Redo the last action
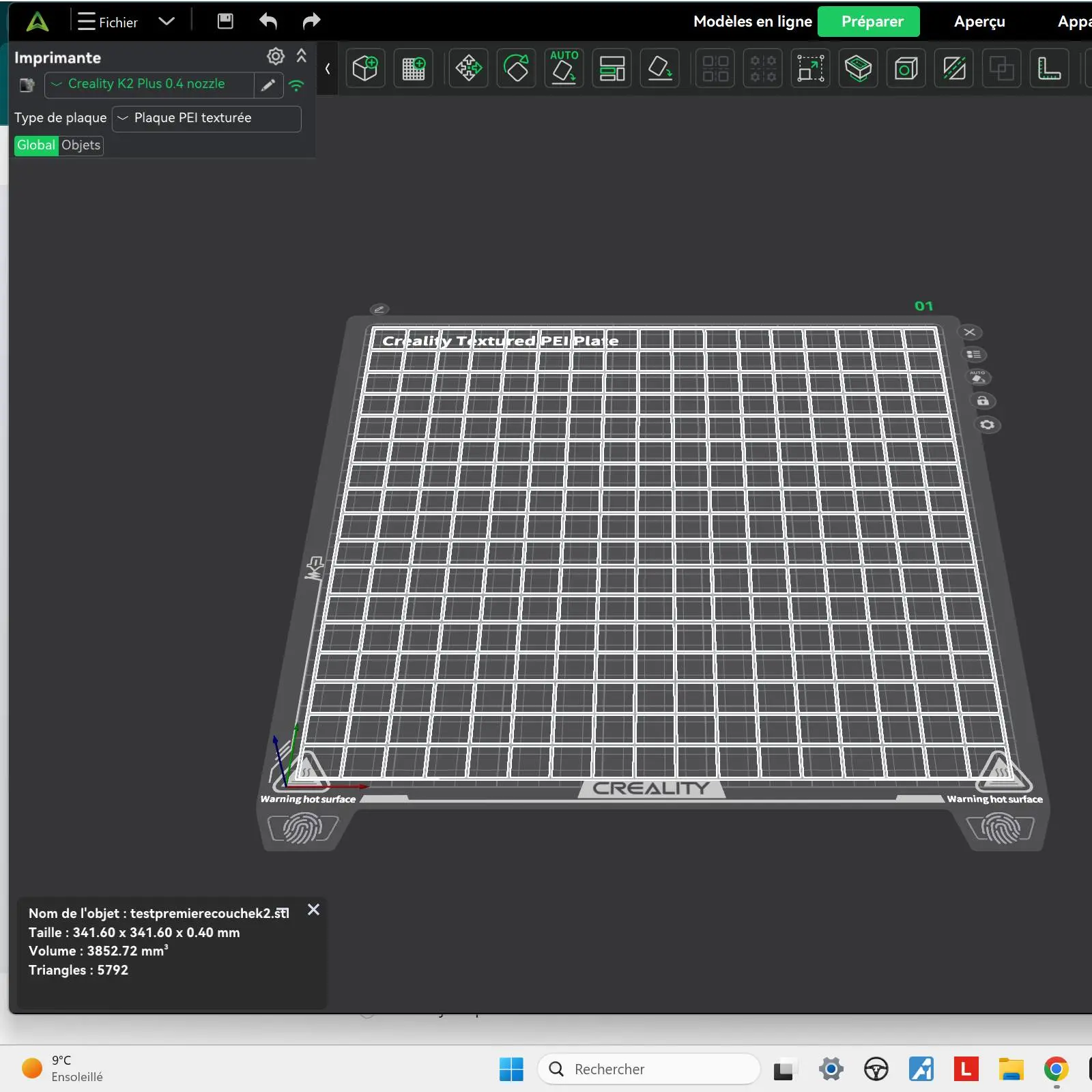Viewport: 1092px width, 1092px height. click(x=311, y=21)
